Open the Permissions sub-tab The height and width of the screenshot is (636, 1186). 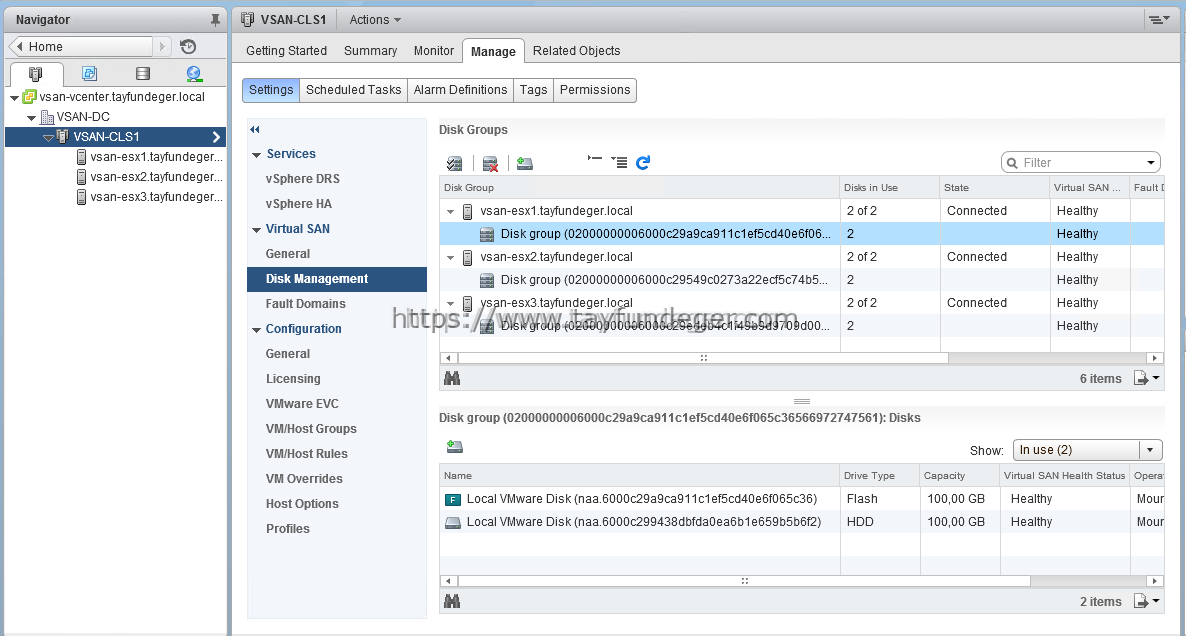[x=595, y=90]
